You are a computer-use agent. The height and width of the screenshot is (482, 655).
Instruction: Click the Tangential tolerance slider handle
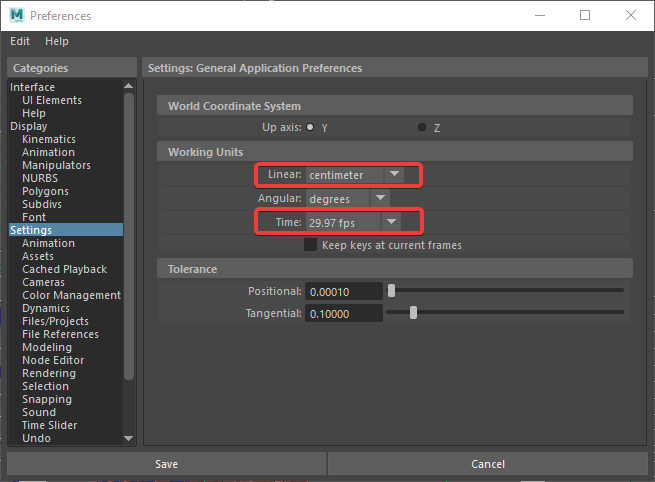(x=413, y=313)
